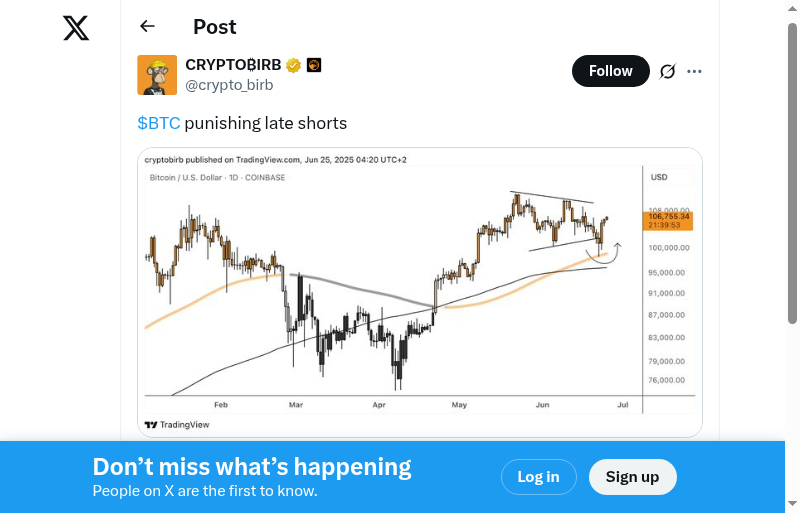Click the scrollbar down arrow

pyautogui.click(x=793, y=504)
